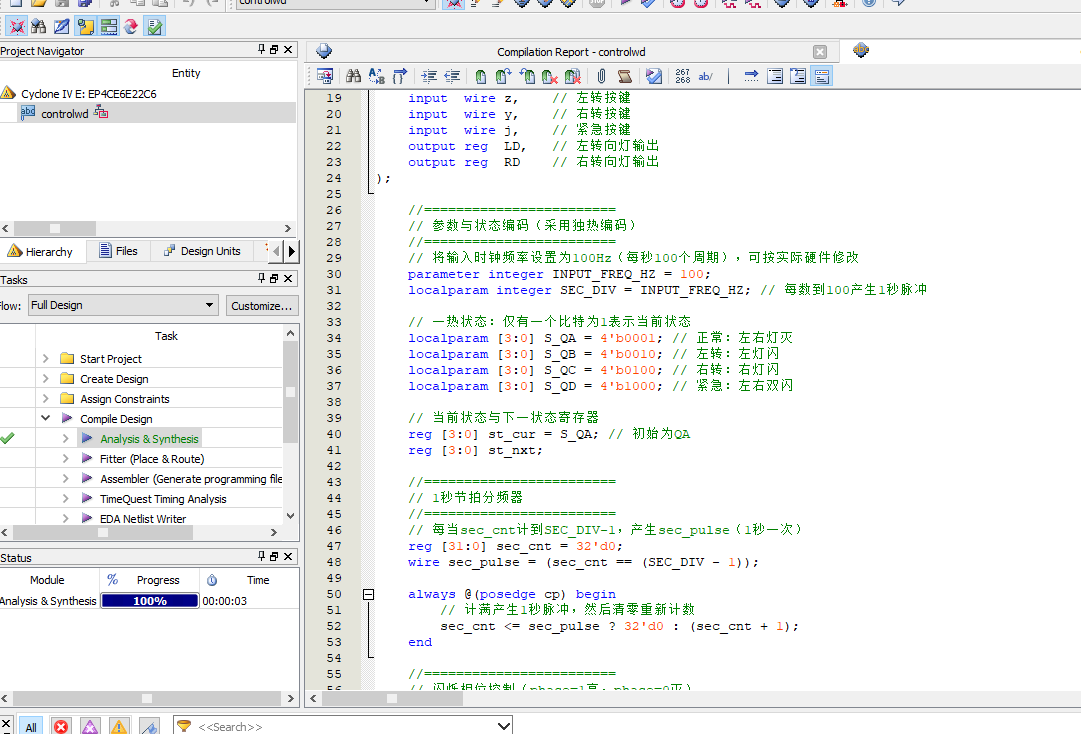This screenshot has height=734, width=1081.
Task: Click the binoculars Node Finder icon in top toolbar
Action: click(39, 27)
